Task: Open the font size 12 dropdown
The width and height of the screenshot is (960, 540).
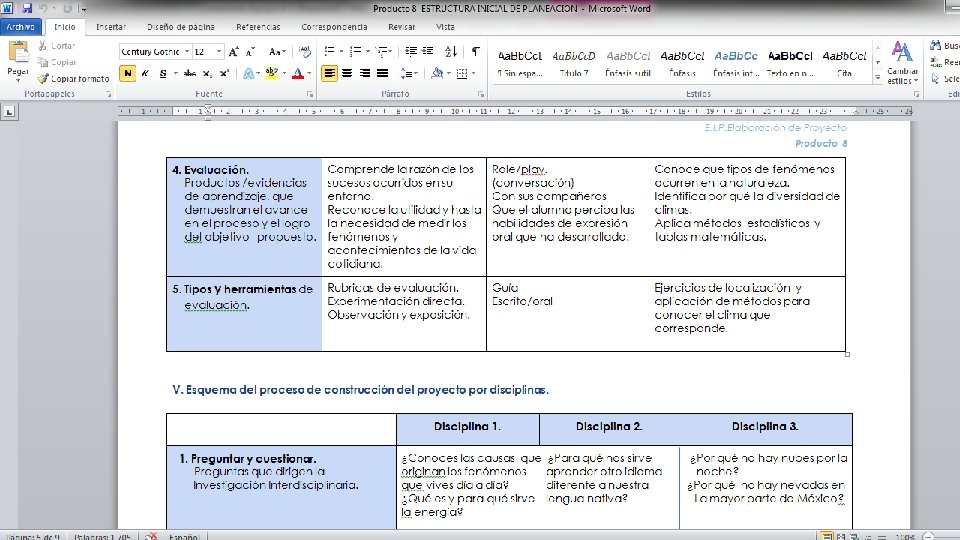Action: click(219, 52)
